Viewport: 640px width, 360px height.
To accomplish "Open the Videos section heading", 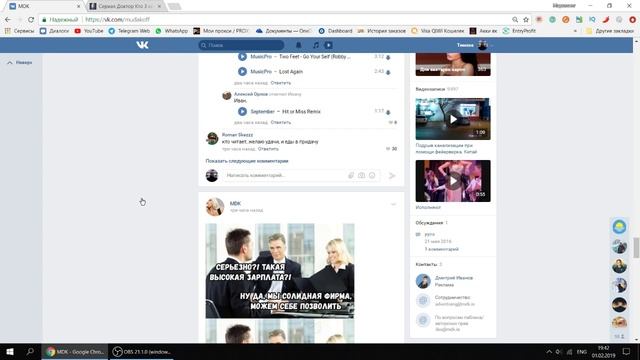I will (x=430, y=89).
